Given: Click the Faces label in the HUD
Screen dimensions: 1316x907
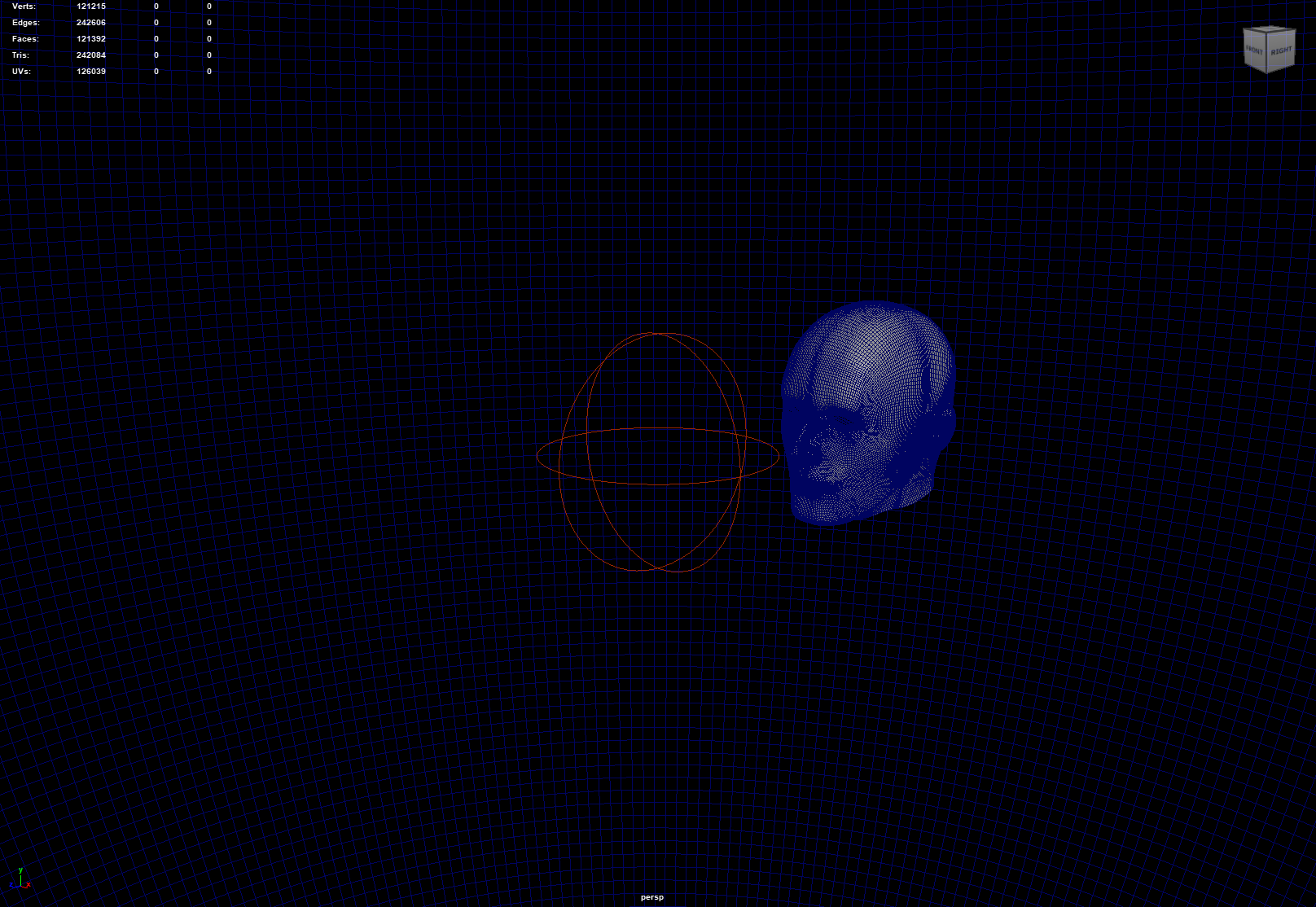Looking at the screenshot, I should click(25, 39).
